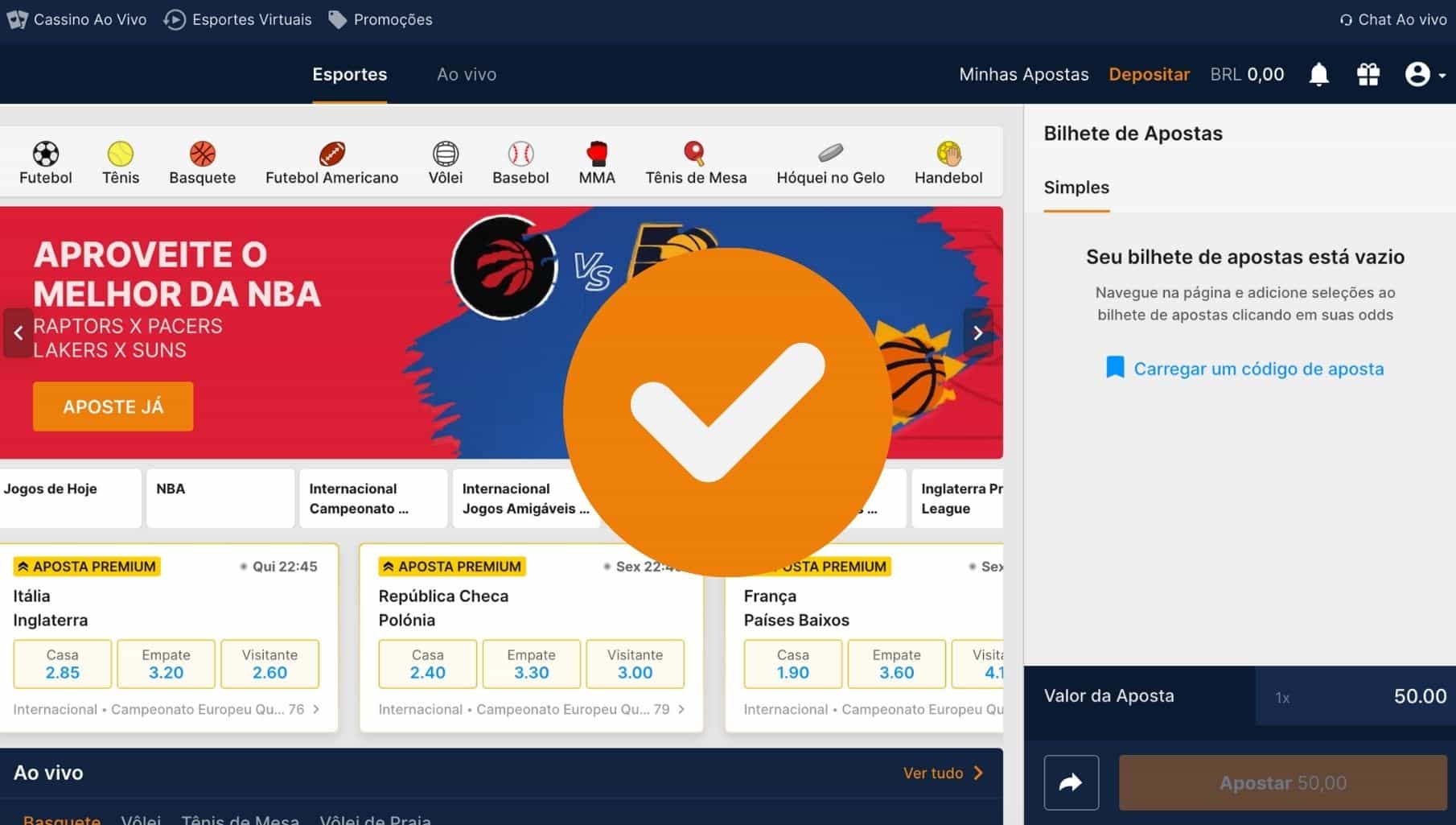Click Carregar um código de aposta
The width and height of the screenshot is (1456, 825).
(x=1244, y=369)
